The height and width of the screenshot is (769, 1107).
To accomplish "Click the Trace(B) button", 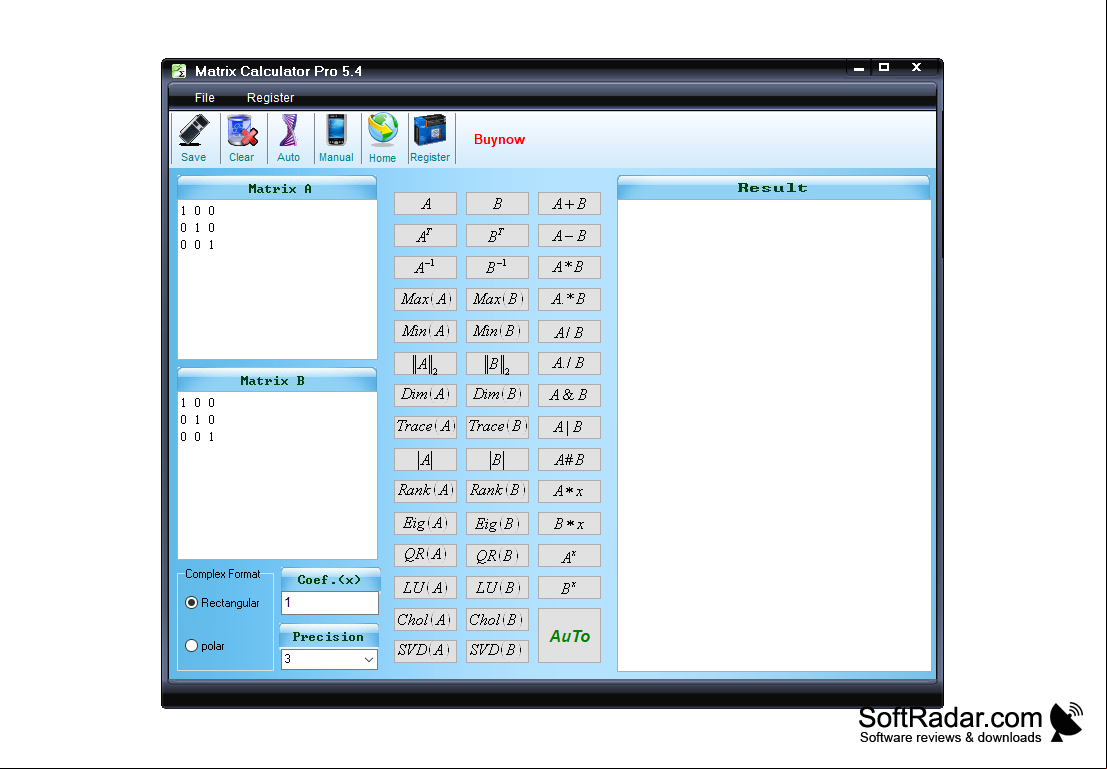I will click(x=497, y=427).
